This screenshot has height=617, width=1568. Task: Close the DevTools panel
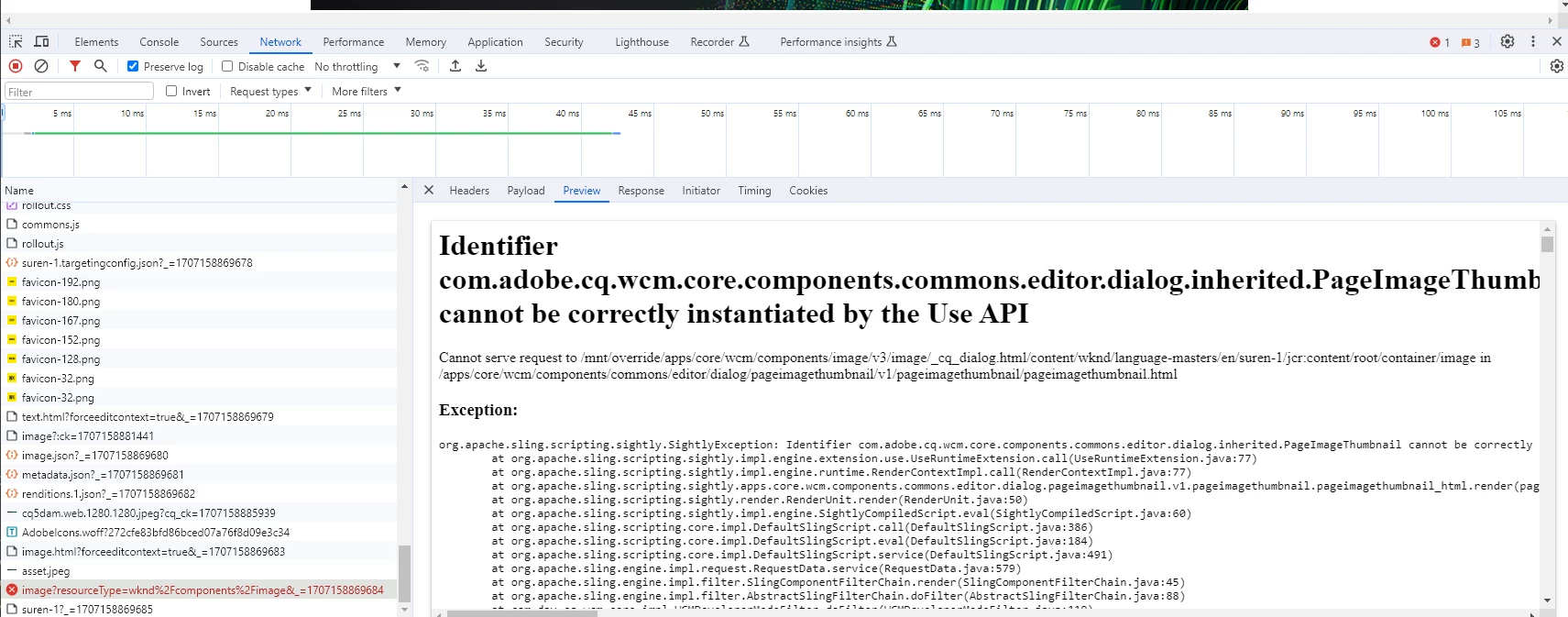coord(1556,41)
